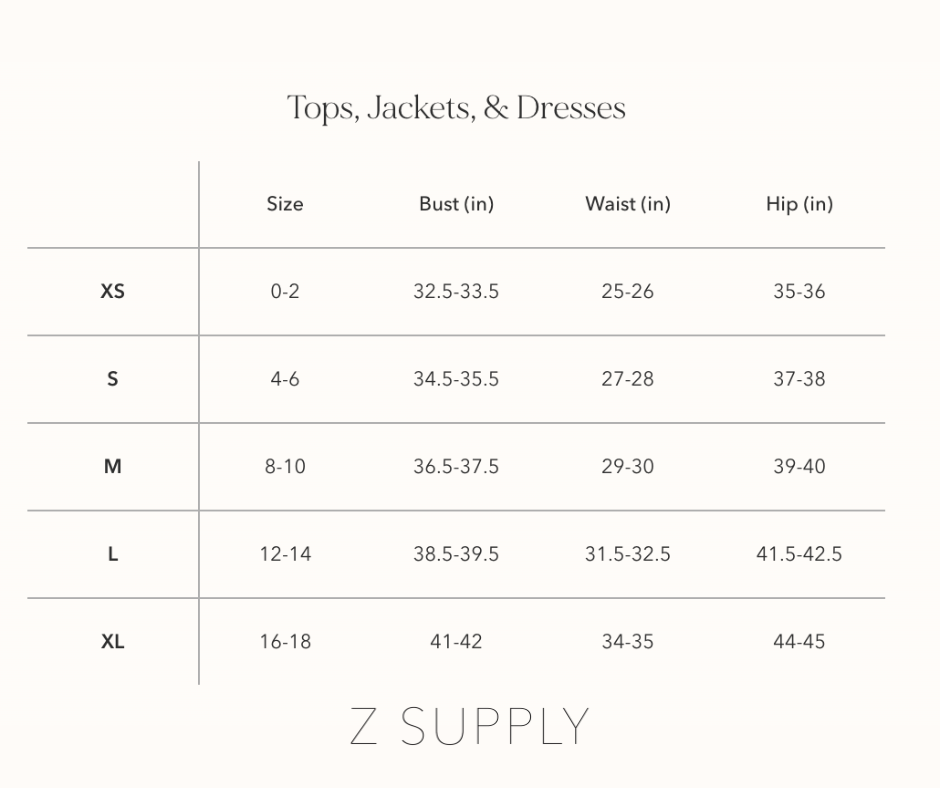Click the 34.5-35.5 bust measurement

pos(456,379)
